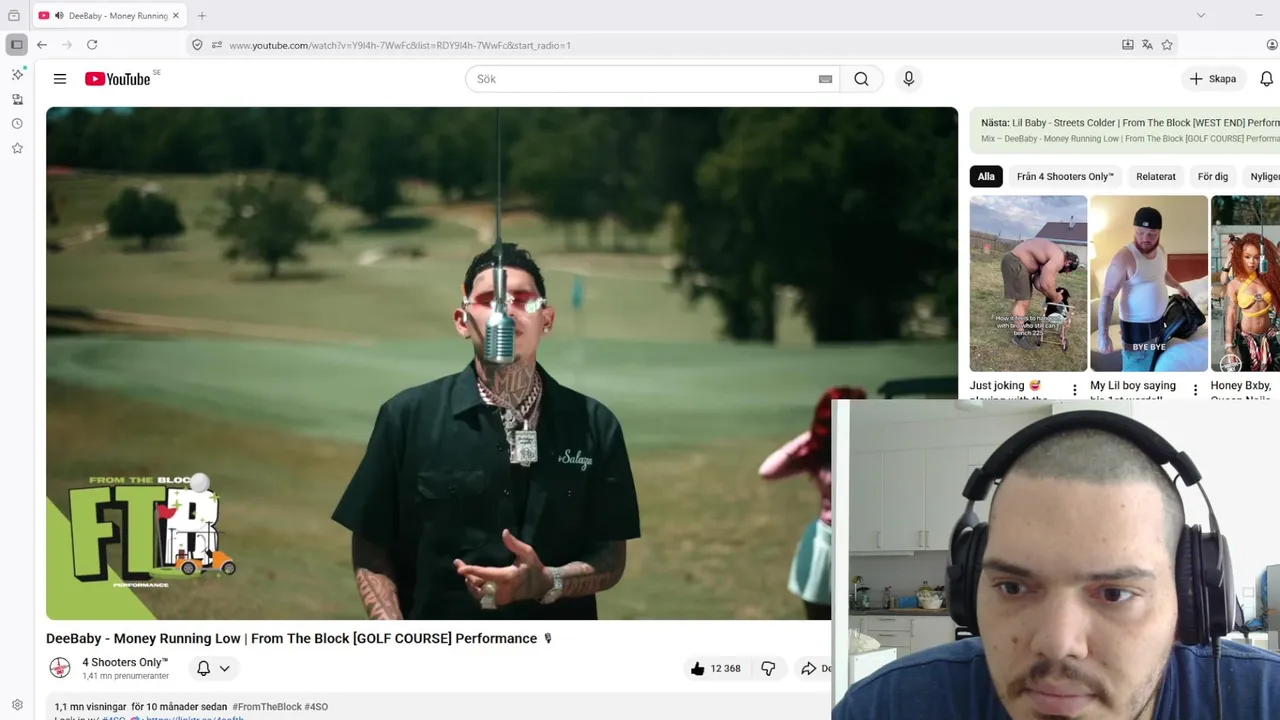This screenshot has width=1280, height=720.
Task: Open sidebar settings gear
Action: 17,705
